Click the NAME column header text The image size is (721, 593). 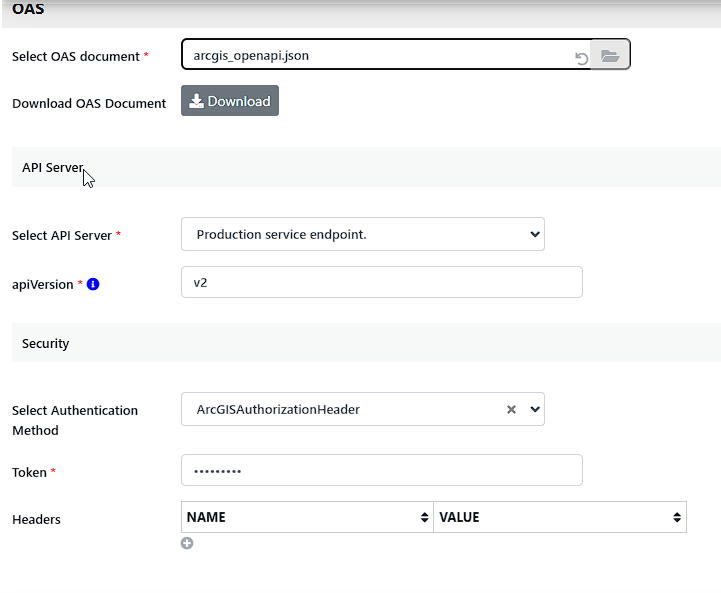pos(207,518)
